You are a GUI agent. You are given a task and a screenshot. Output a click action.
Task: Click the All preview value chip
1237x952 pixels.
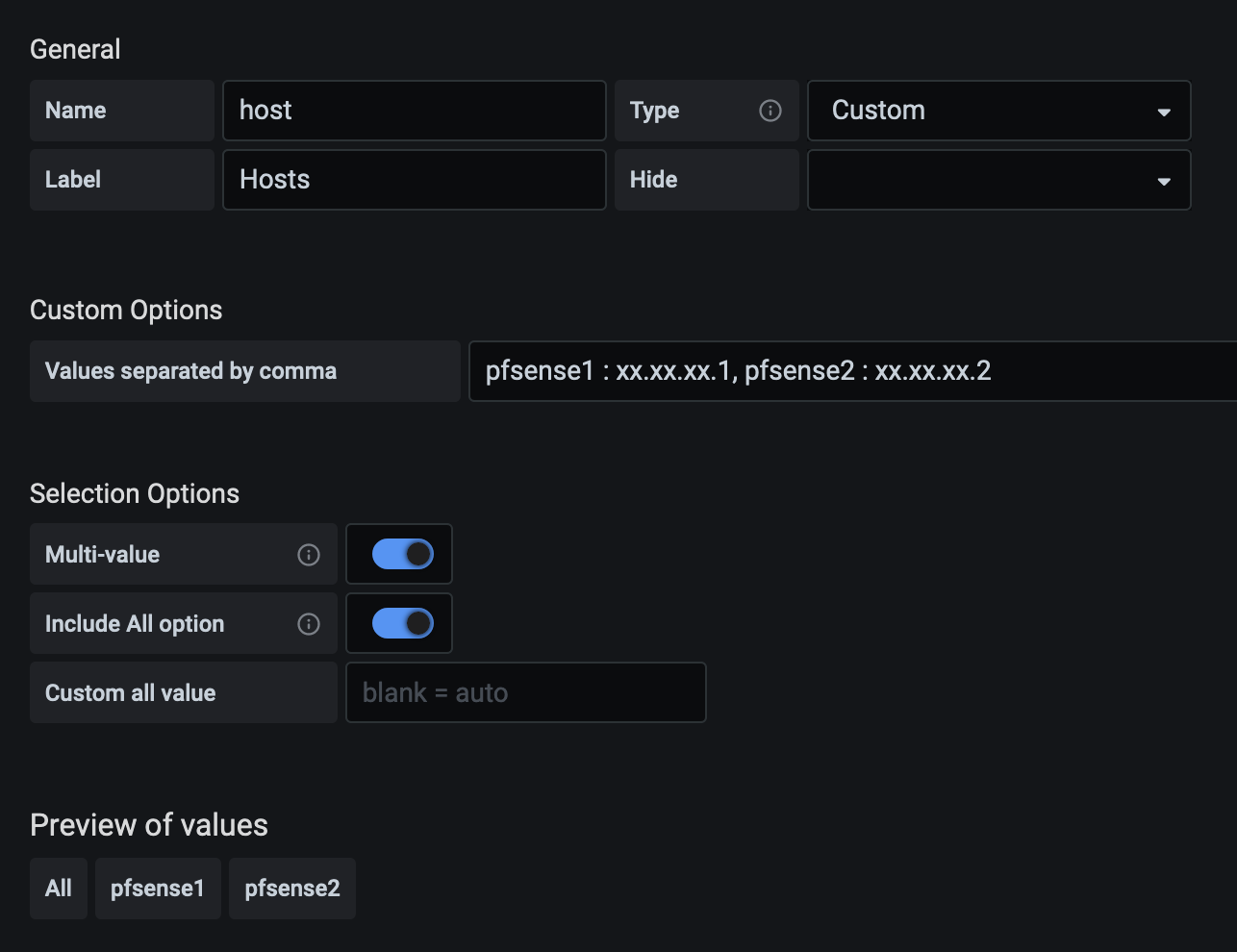pyautogui.click(x=59, y=889)
